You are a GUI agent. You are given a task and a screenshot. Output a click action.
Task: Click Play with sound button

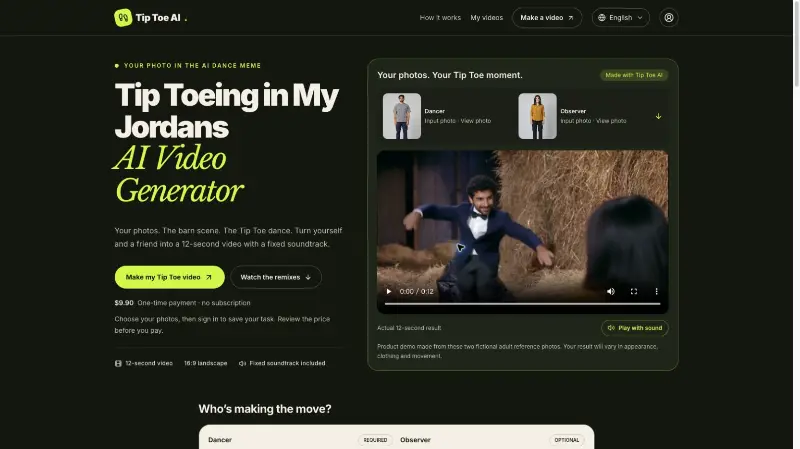[635, 328]
